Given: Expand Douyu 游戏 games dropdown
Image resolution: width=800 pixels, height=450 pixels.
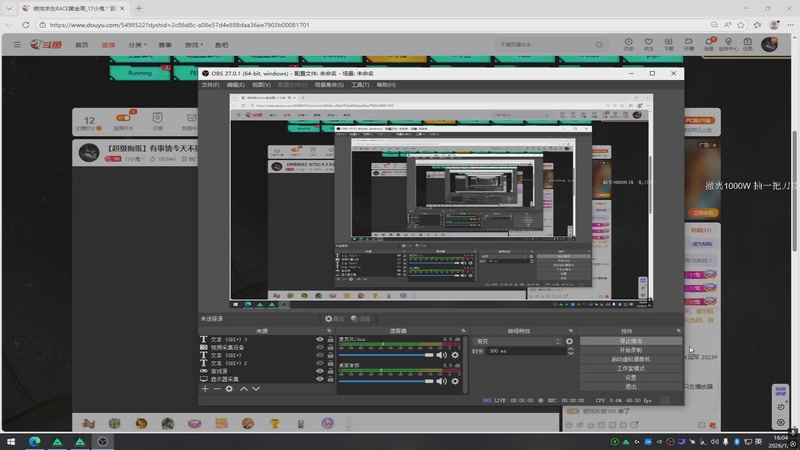Looking at the screenshot, I should (193, 45).
